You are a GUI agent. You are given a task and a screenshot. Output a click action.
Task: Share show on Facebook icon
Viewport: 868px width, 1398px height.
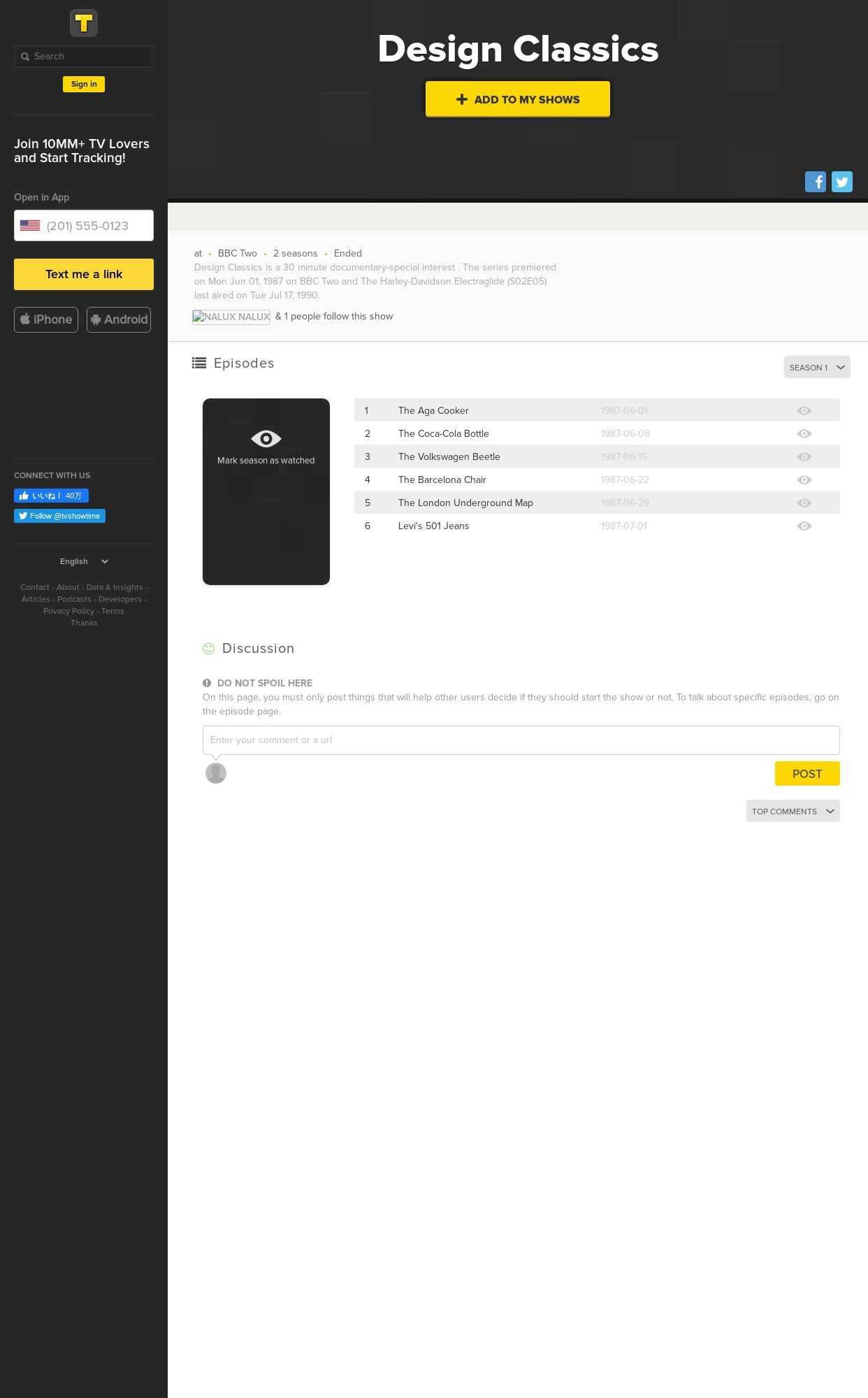coord(816,182)
